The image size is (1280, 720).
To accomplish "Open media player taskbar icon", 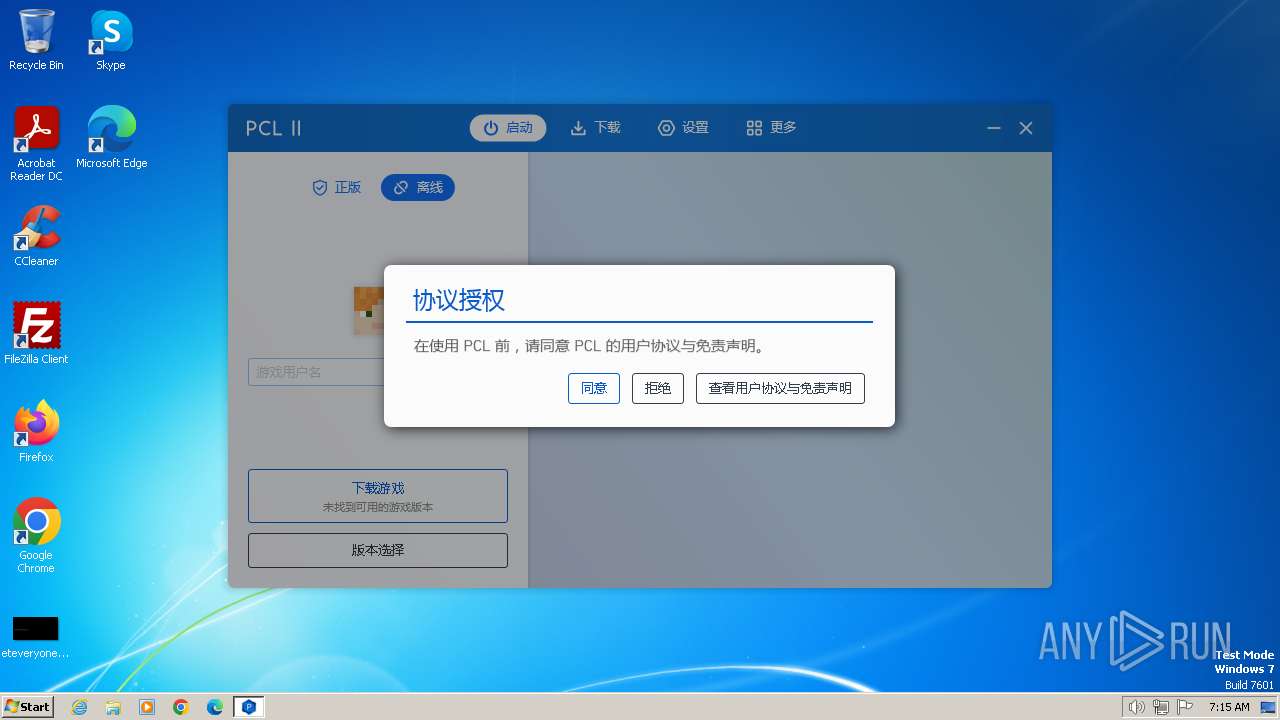I will click(147, 707).
